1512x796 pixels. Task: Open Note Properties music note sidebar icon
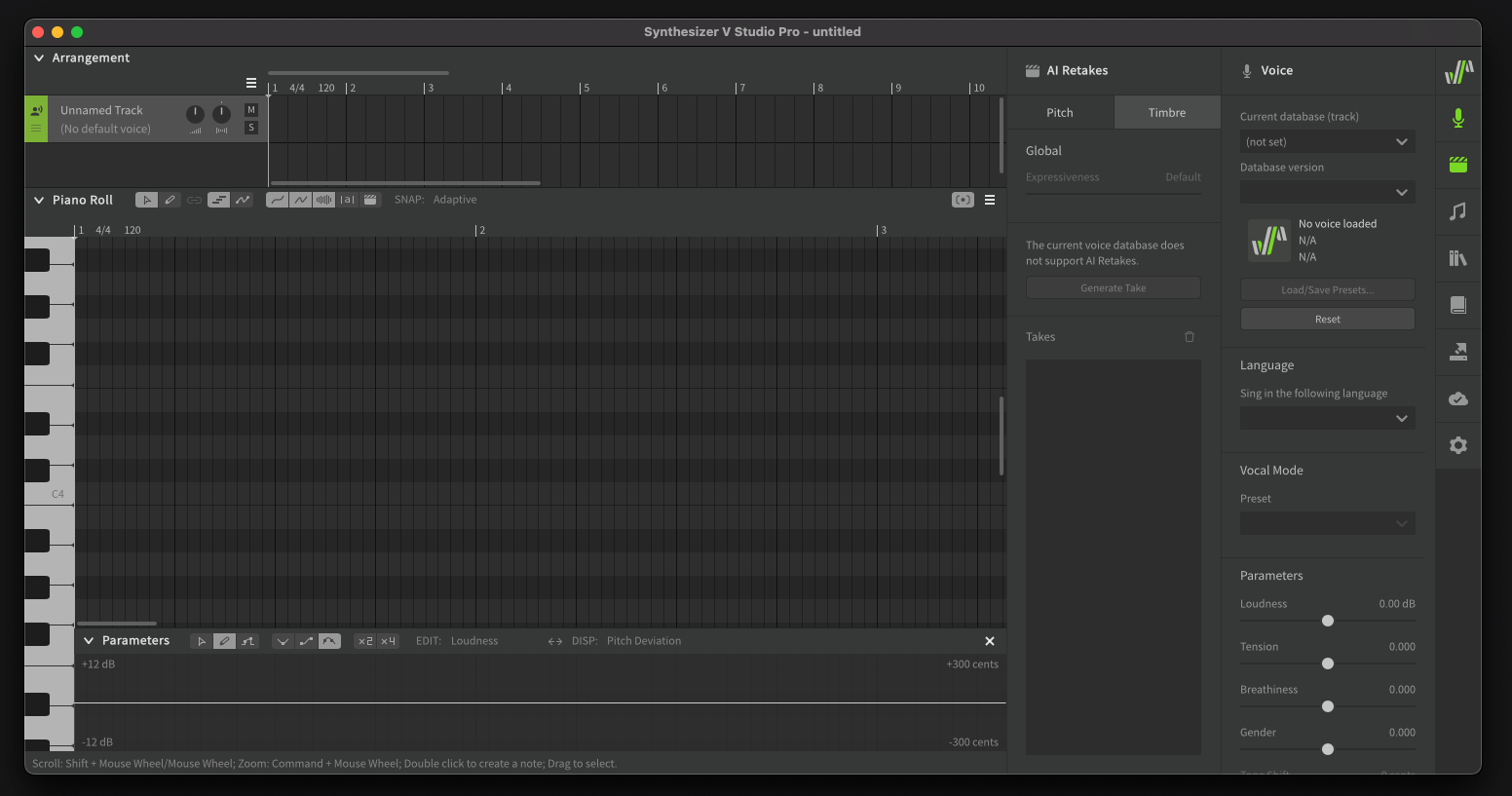1458,211
